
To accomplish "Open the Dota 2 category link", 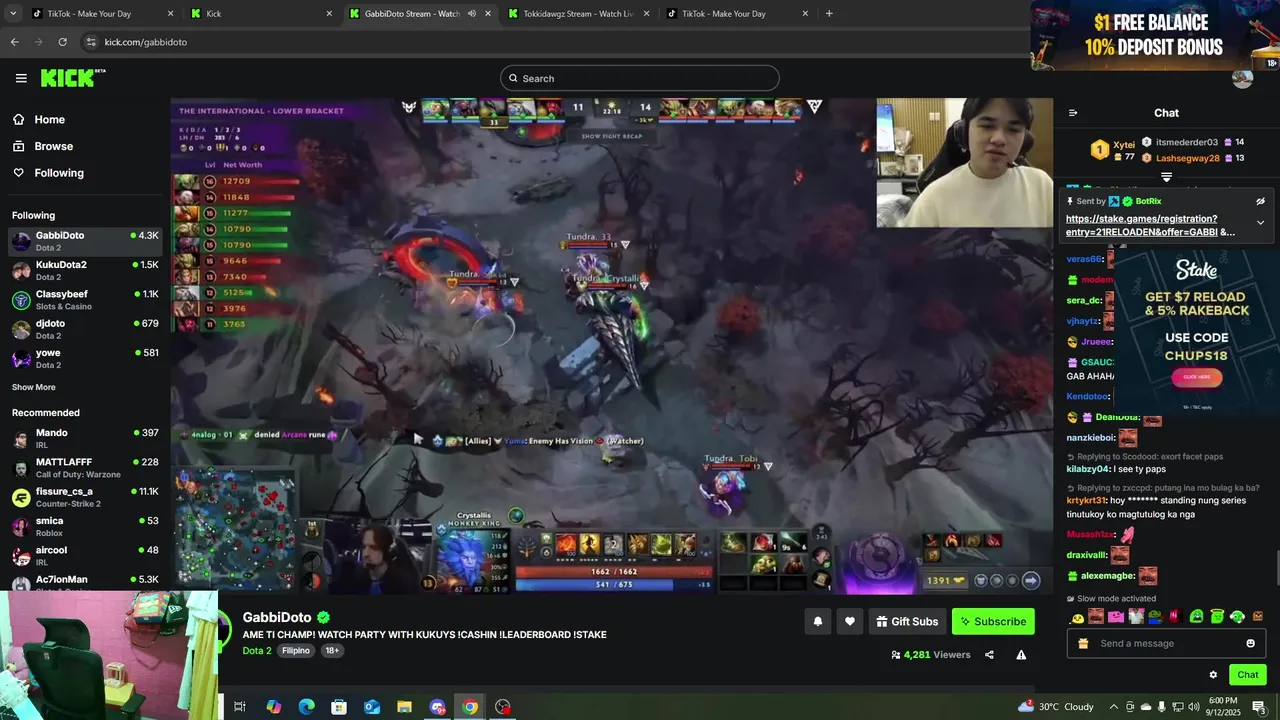I will click(256, 650).
